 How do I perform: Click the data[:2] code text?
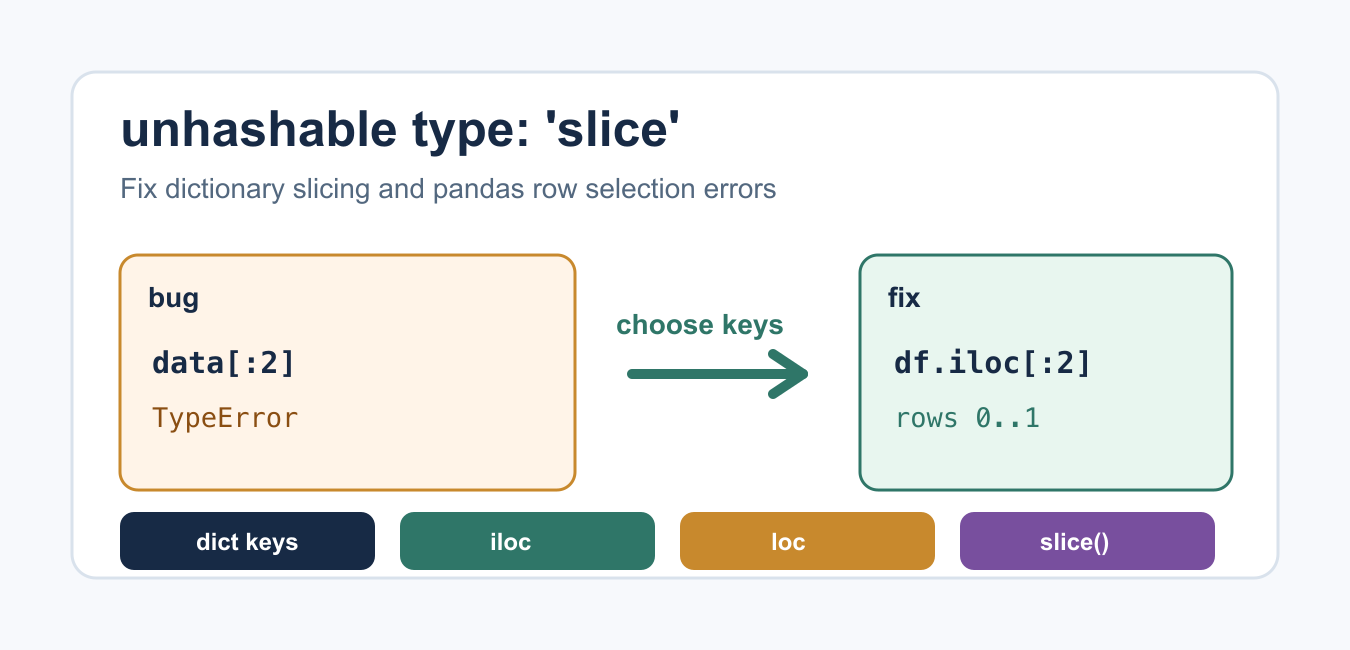(224, 363)
